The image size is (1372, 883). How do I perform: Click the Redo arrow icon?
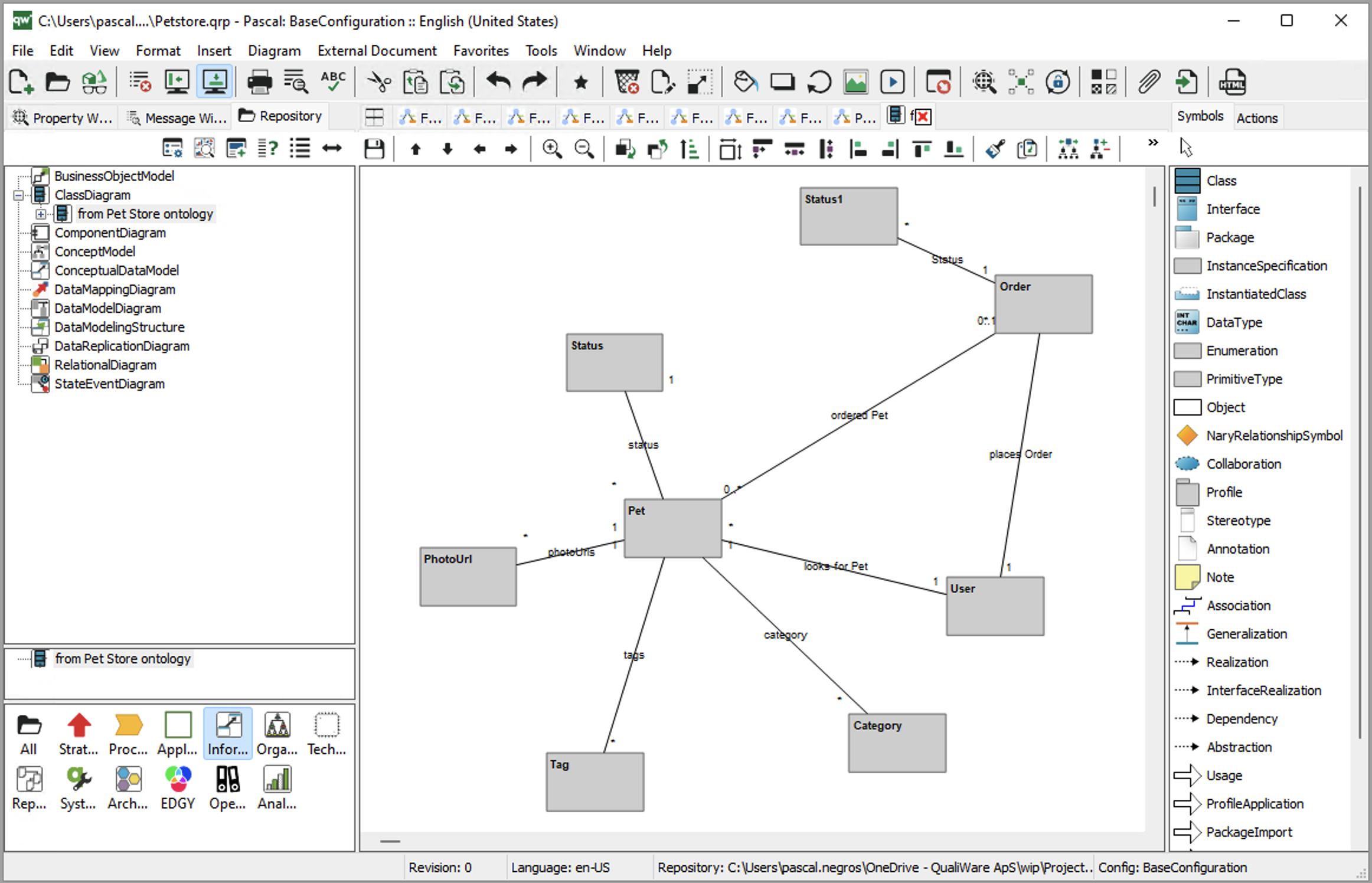(x=535, y=82)
